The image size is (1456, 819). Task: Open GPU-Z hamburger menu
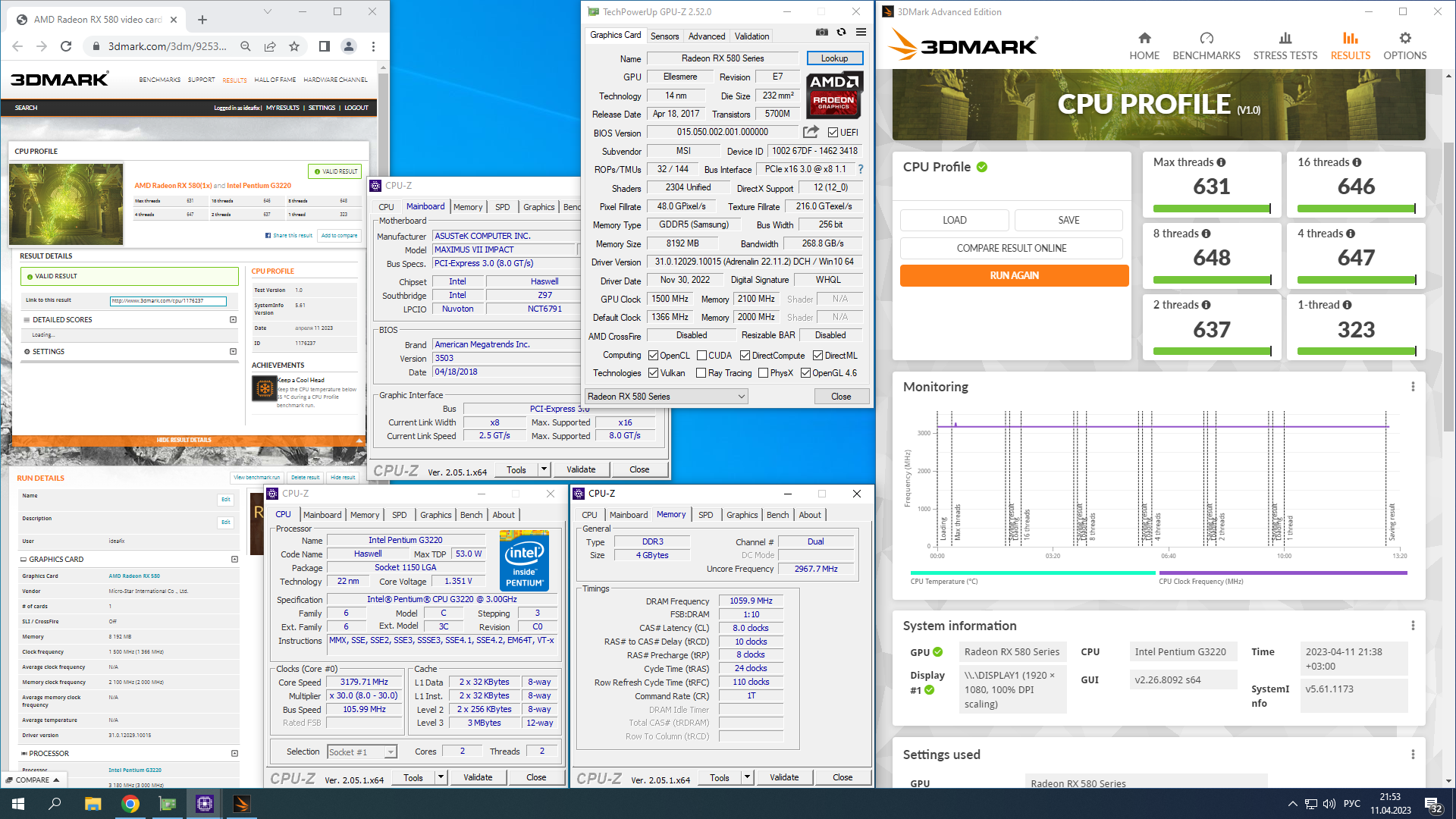coord(861,32)
